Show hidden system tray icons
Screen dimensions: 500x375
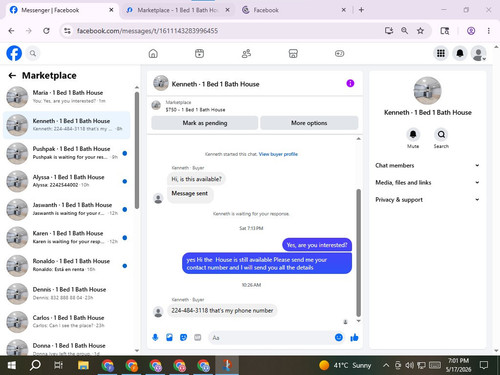[x=386, y=366]
